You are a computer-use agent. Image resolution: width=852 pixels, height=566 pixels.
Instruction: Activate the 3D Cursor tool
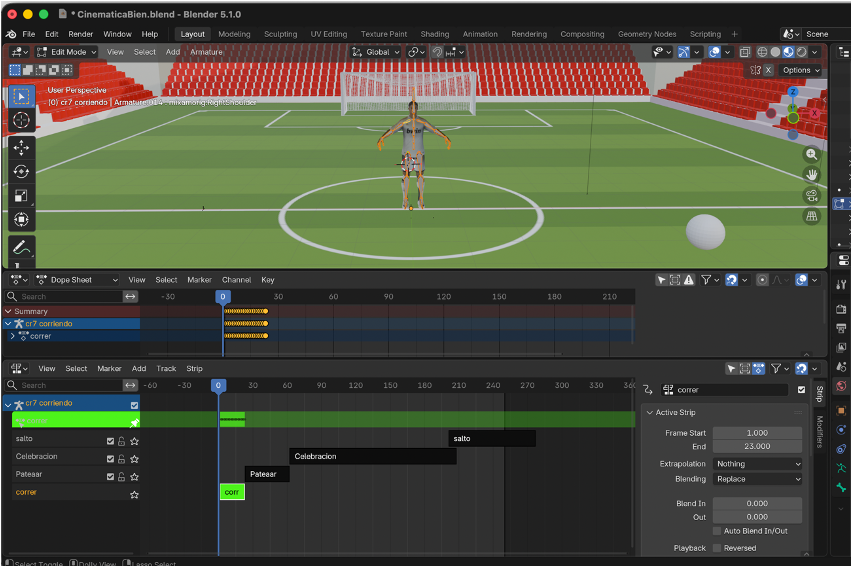tap(21, 120)
